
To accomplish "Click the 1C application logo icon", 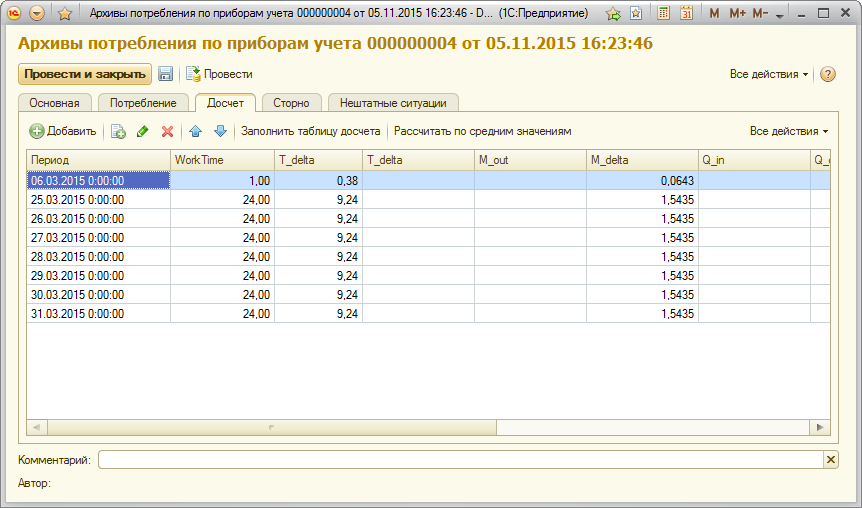I will (14, 13).
